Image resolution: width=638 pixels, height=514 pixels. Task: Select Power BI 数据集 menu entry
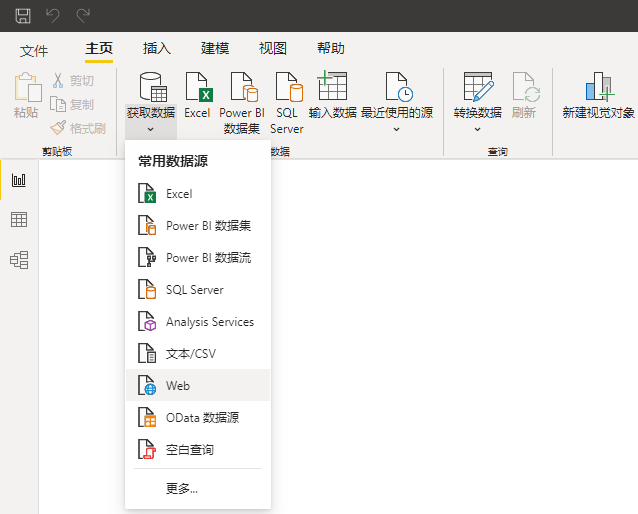coord(198,225)
